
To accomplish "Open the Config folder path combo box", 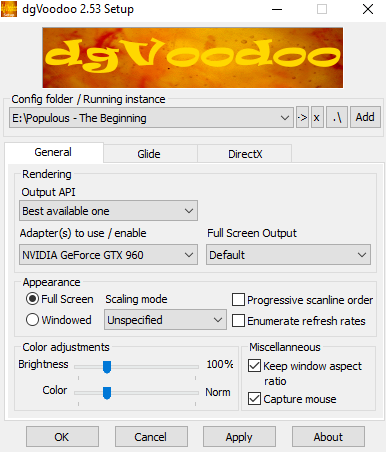I will tap(151, 117).
